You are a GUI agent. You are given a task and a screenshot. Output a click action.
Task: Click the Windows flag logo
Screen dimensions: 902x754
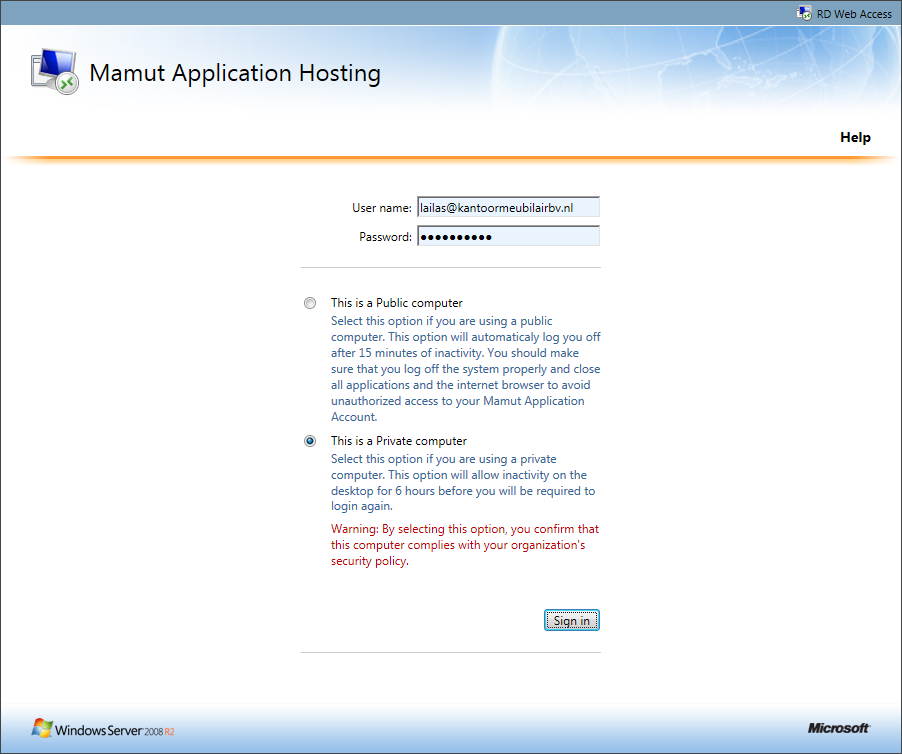pyautogui.click(x=42, y=727)
